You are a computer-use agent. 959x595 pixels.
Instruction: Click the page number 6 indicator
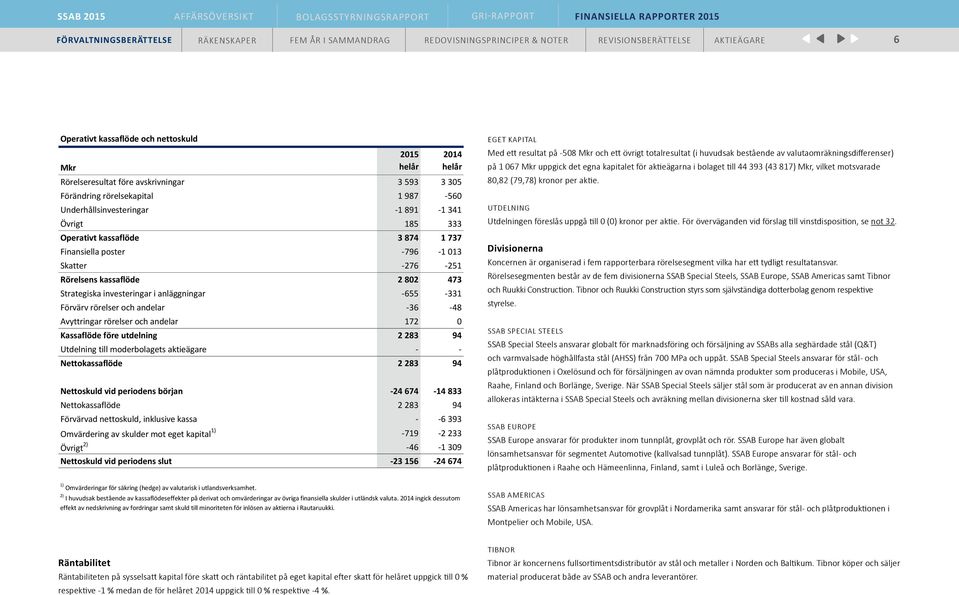(896, 39)
